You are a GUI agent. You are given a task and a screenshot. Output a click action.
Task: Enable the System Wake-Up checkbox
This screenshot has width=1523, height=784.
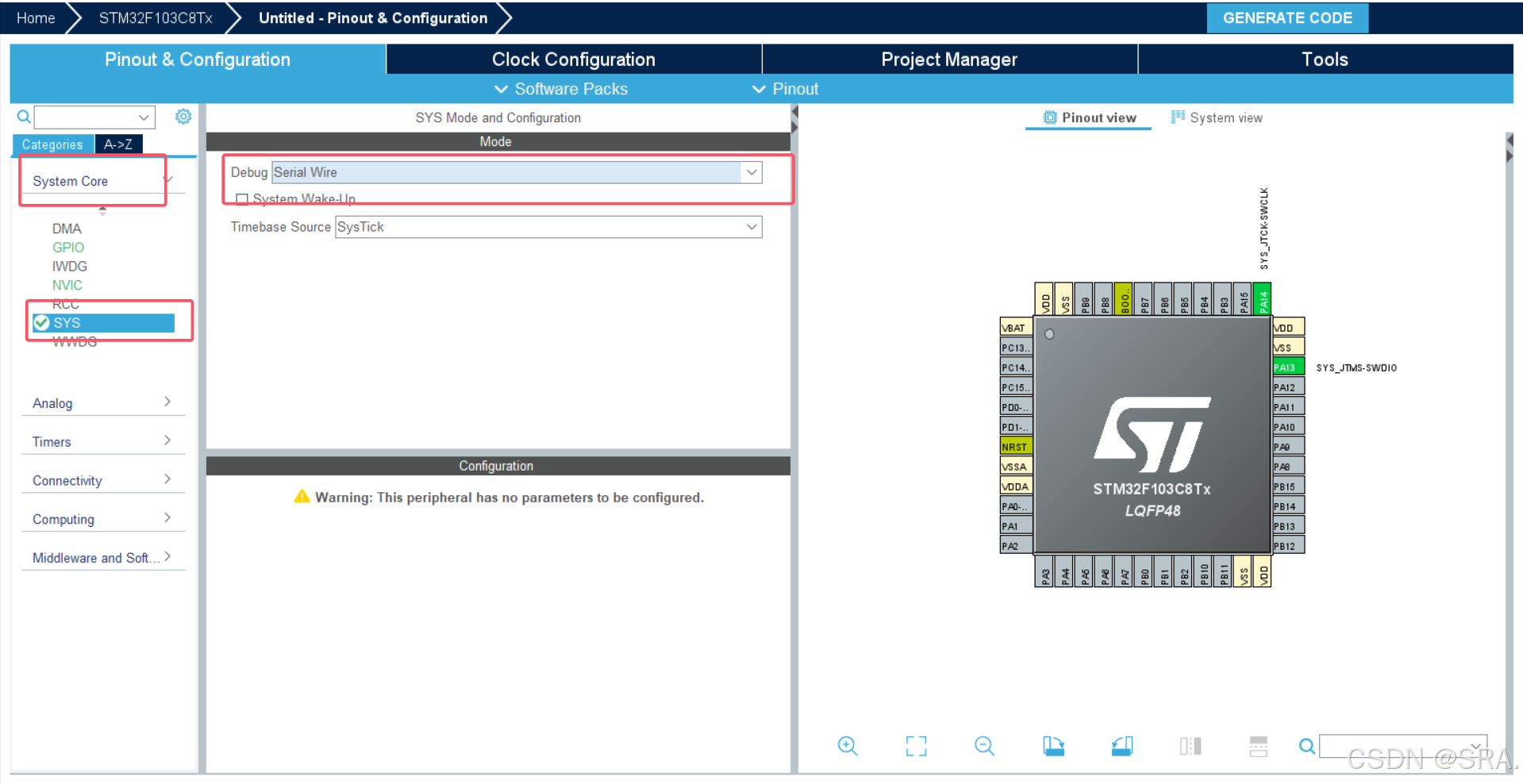coord(242,198)
